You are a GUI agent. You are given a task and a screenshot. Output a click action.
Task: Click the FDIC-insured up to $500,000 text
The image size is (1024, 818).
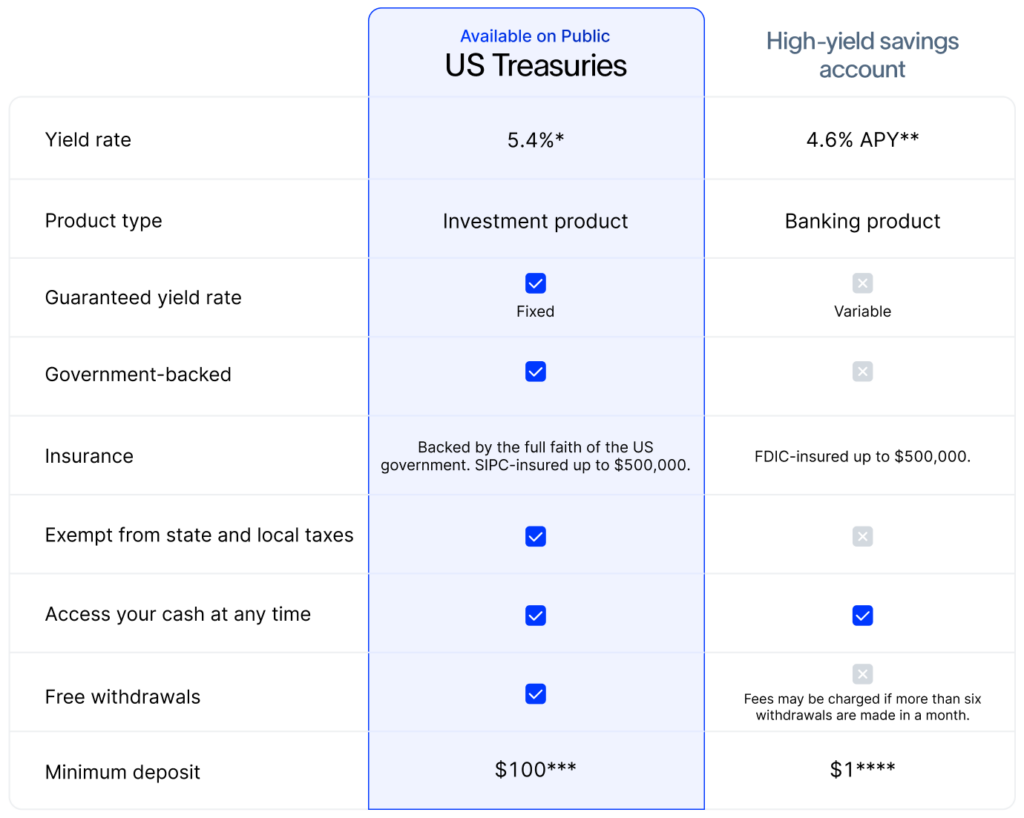(x=862, y=456)
